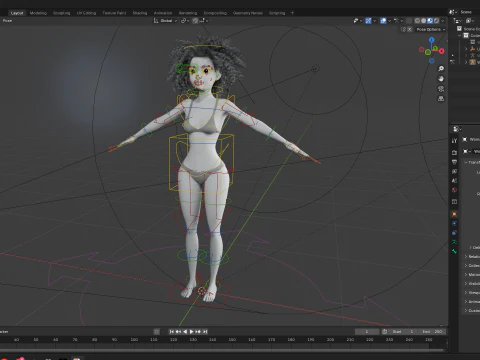This screenshot has height=360, width=480.
Task: Open the Physics properties tab icon
Action: [x=454, y=223]
